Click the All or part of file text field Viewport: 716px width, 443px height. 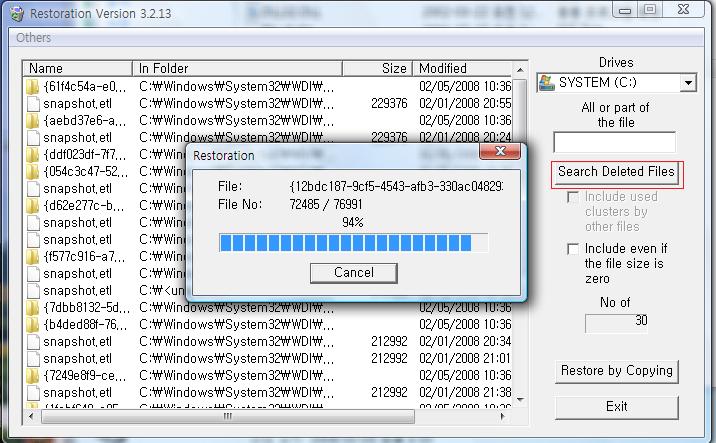click(x=614, y=142)
